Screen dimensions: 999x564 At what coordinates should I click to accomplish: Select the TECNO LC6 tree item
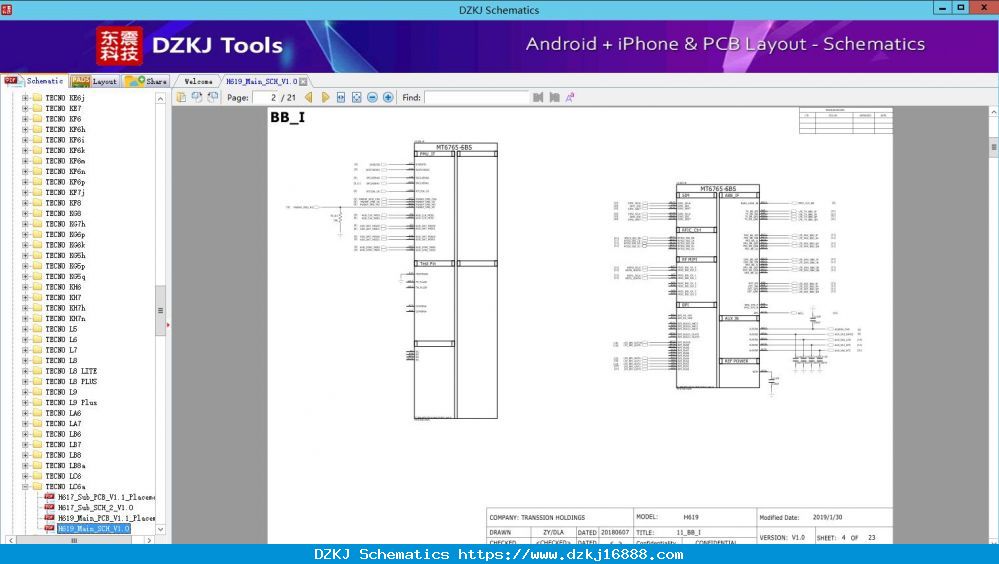click(x=63, y=476)
